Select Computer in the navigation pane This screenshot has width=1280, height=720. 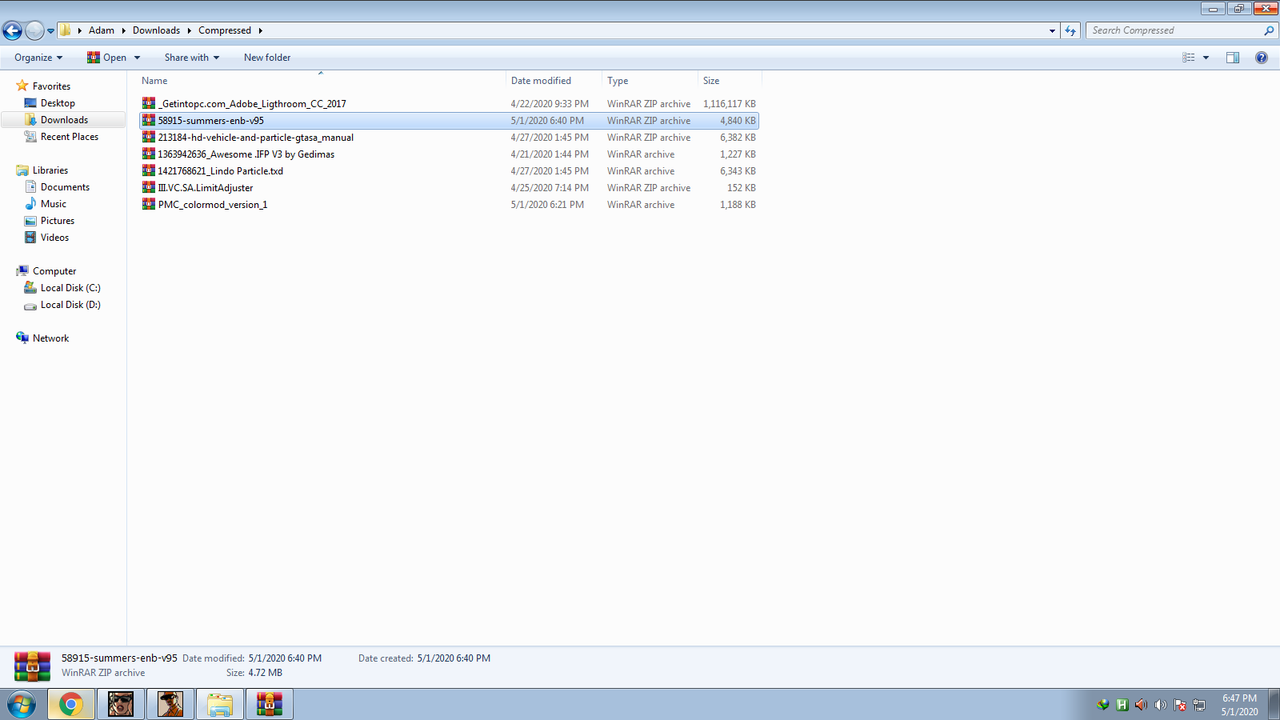(x=54, y=271)
